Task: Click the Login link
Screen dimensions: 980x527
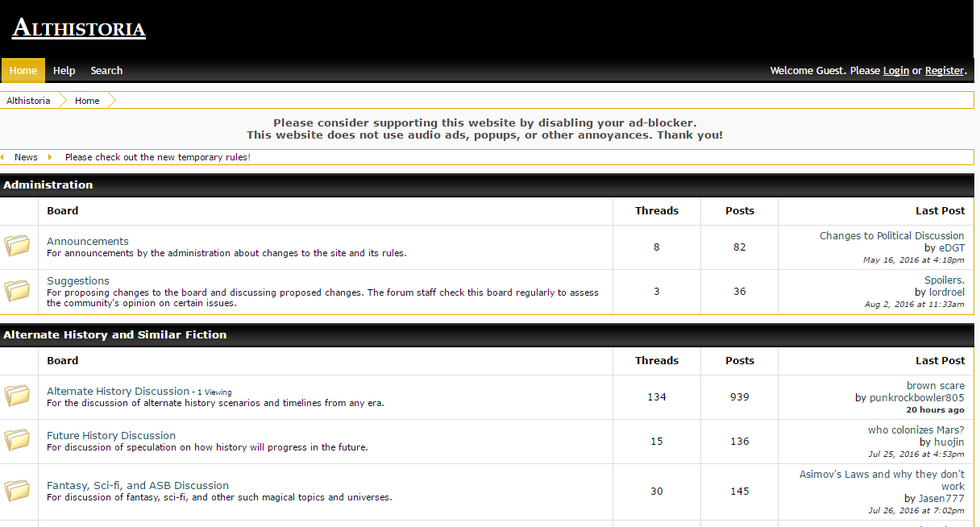Action: click(896, 71)
